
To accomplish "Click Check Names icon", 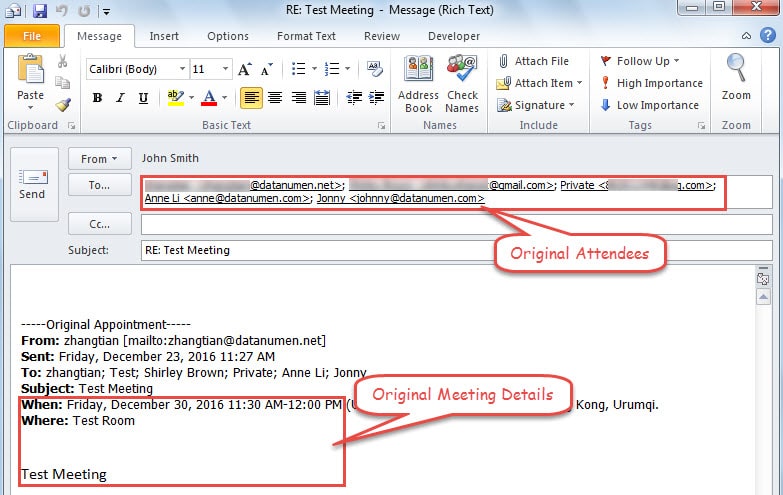I will [x=462, y=84].
